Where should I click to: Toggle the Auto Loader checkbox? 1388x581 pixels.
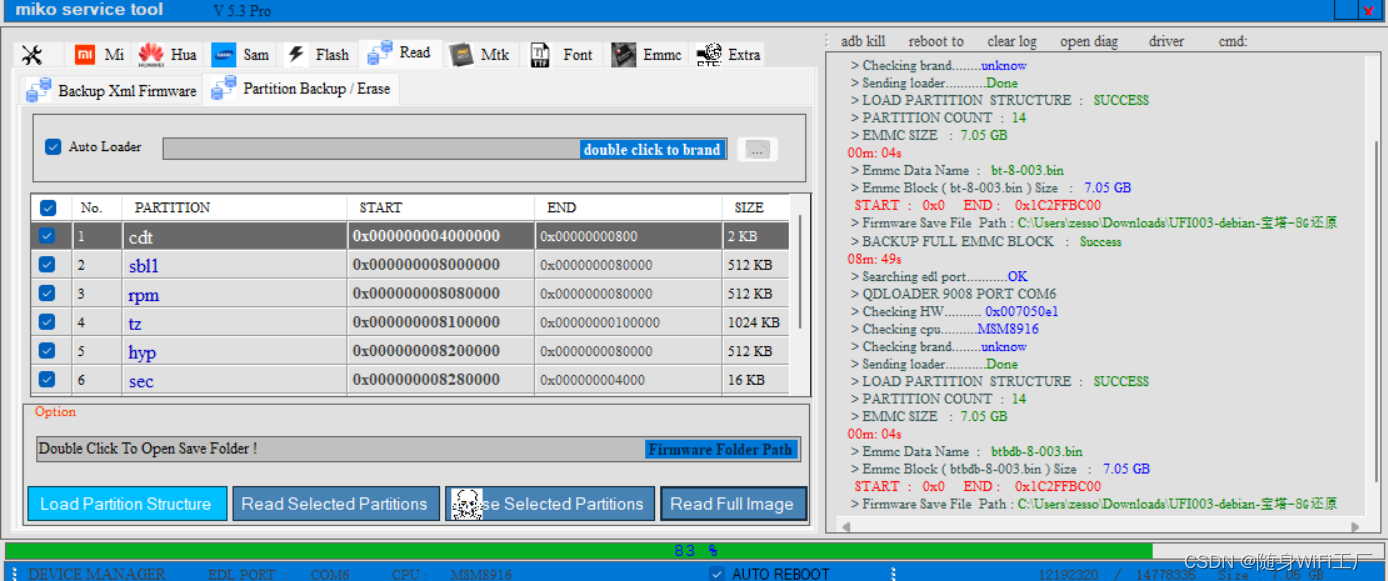53,147
